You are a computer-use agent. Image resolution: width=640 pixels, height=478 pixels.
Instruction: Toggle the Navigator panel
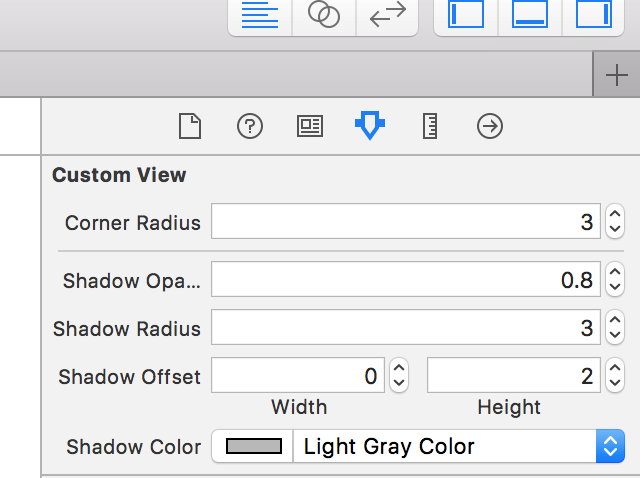pyautogui.click(x=466, y=15)
